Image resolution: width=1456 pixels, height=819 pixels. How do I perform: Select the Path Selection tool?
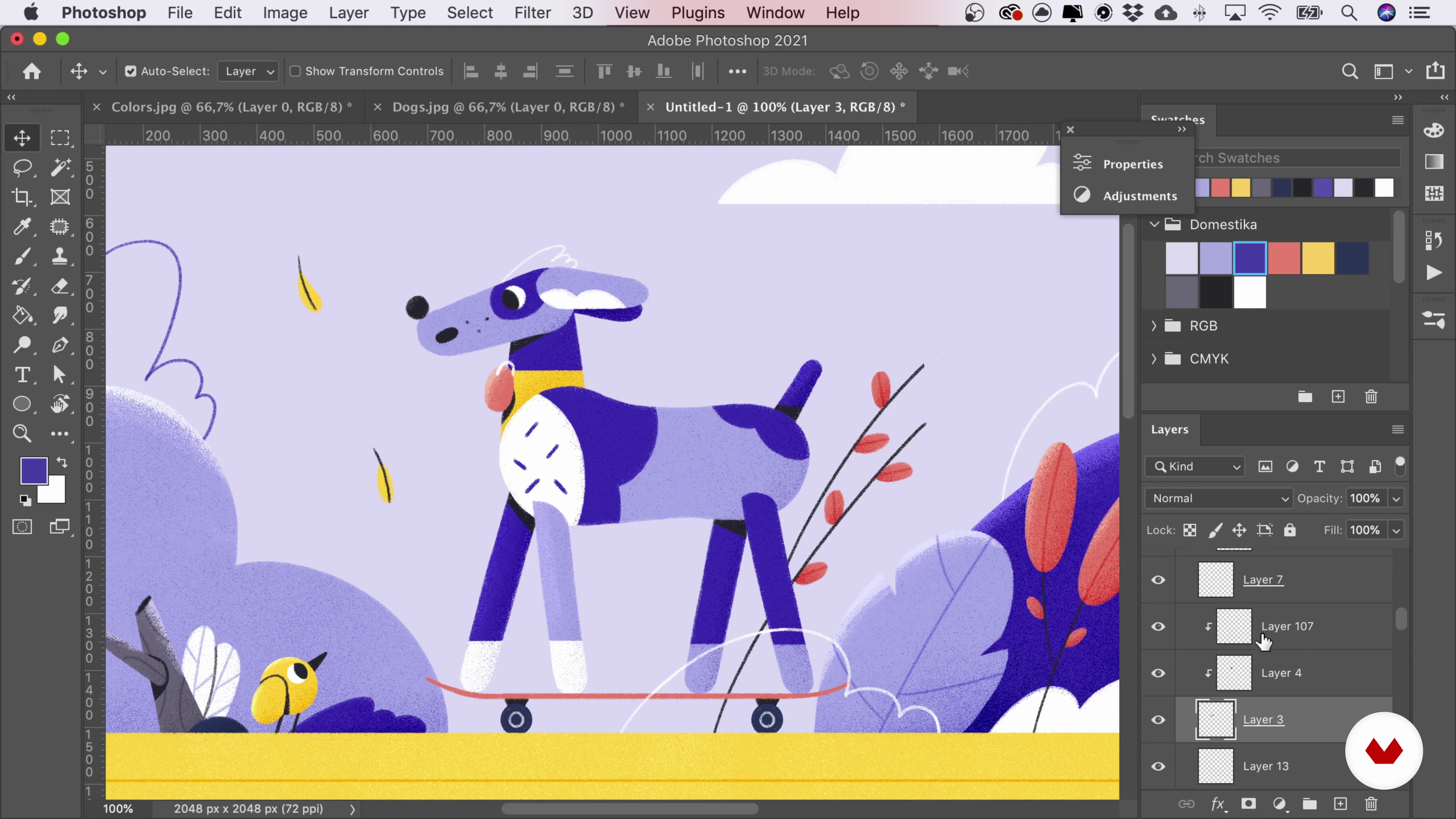tap(60, 375)
